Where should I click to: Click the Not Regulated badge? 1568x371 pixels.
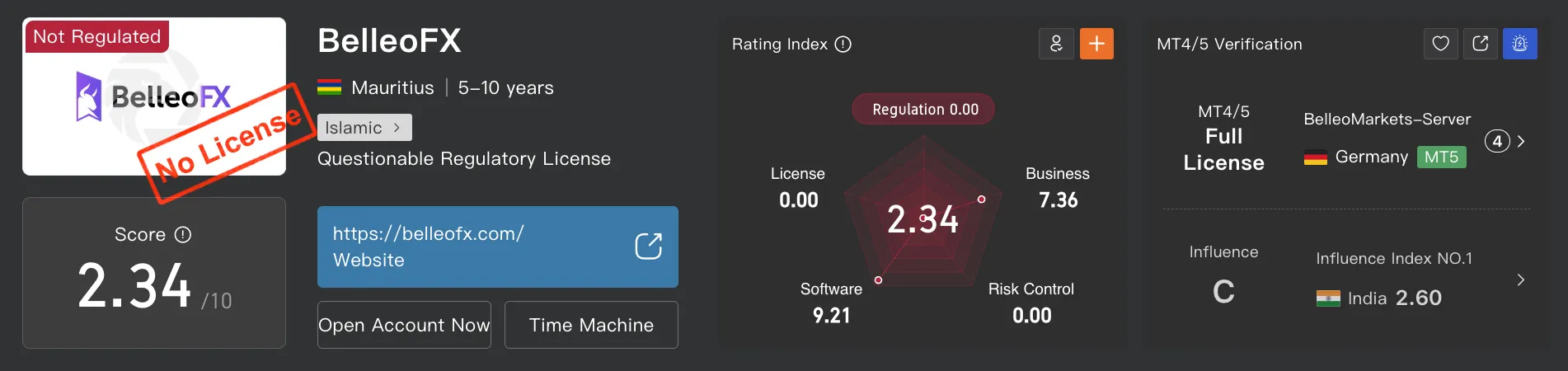click(97, 36)
